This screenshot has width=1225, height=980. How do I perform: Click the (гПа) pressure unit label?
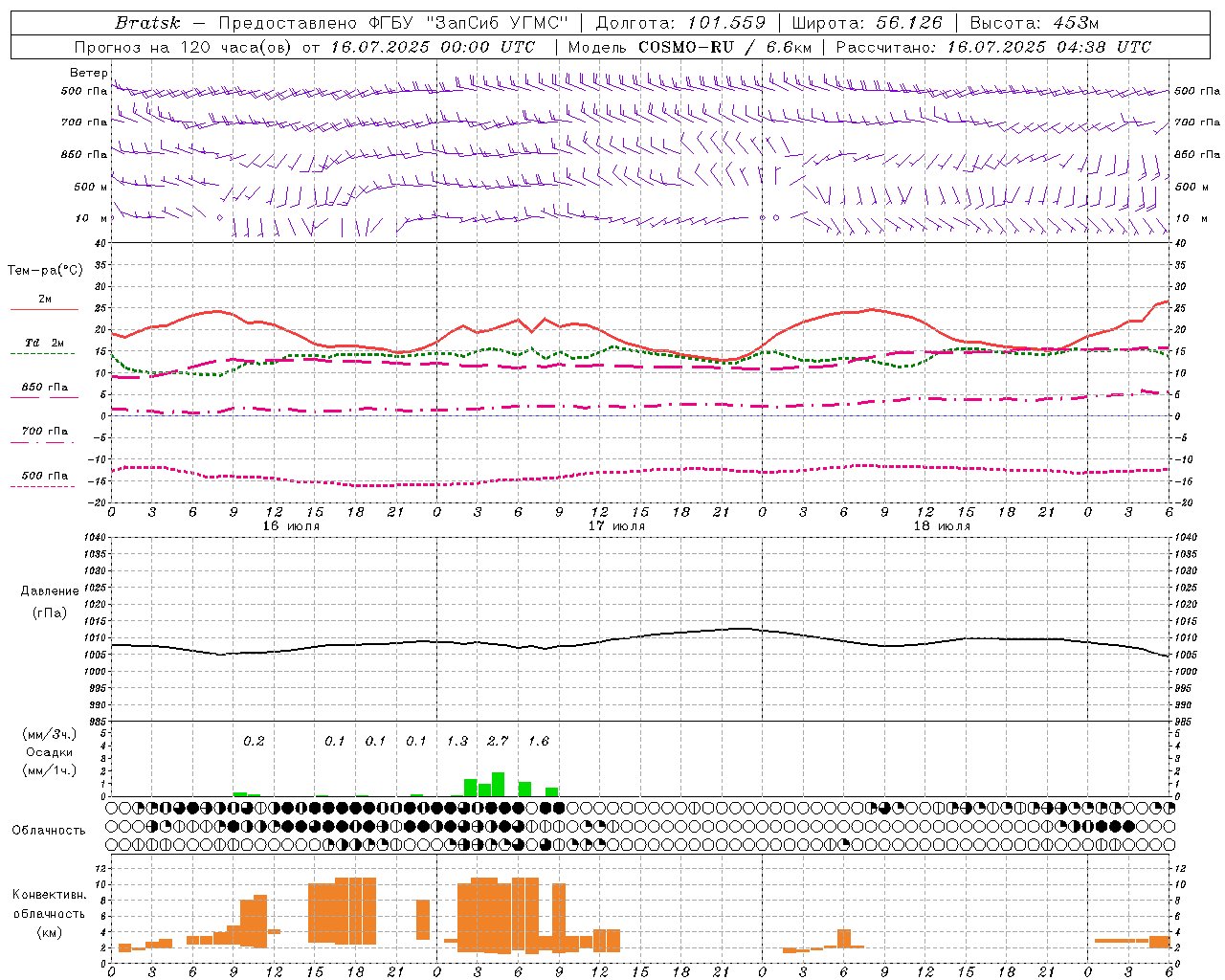(x=50, y=612)
